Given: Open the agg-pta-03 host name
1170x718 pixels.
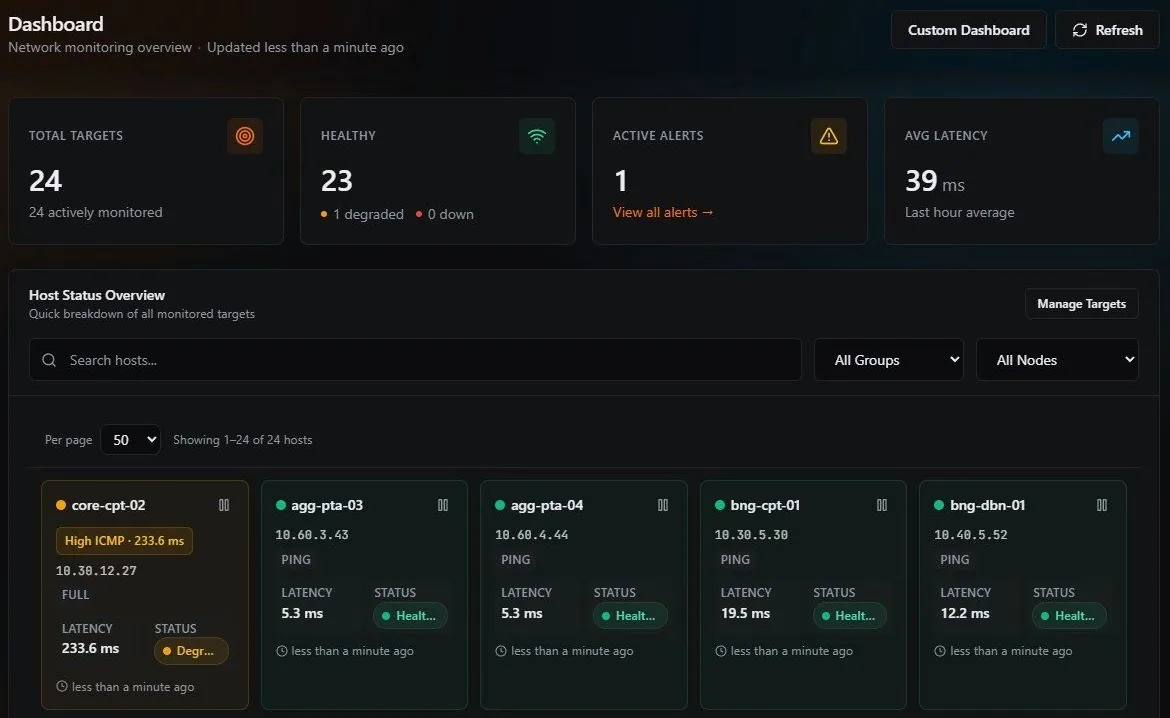Looking at the screenshot, I should coord(327,505).
